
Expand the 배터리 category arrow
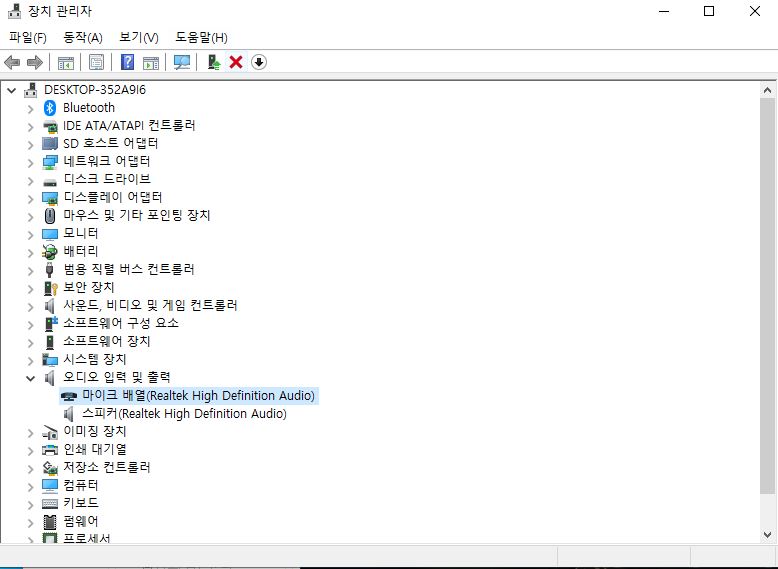tap(30, 253)
